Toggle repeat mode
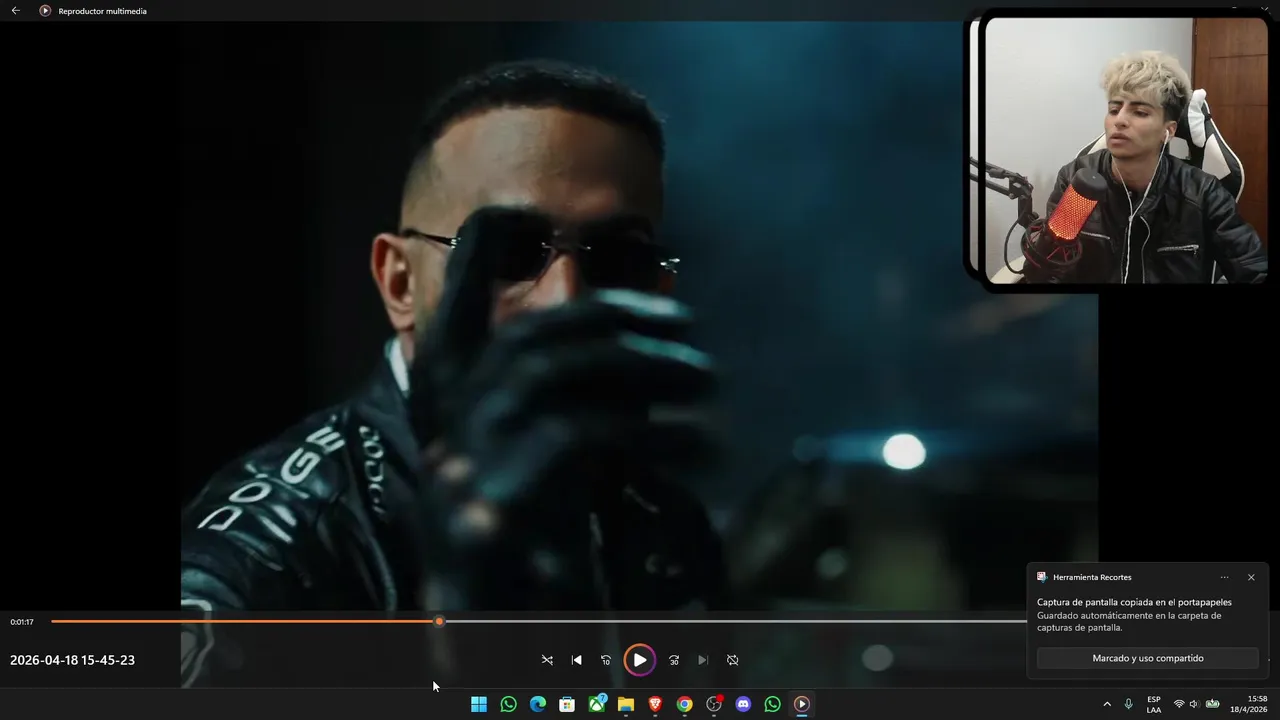1280x720 pixels. point(732,660)
